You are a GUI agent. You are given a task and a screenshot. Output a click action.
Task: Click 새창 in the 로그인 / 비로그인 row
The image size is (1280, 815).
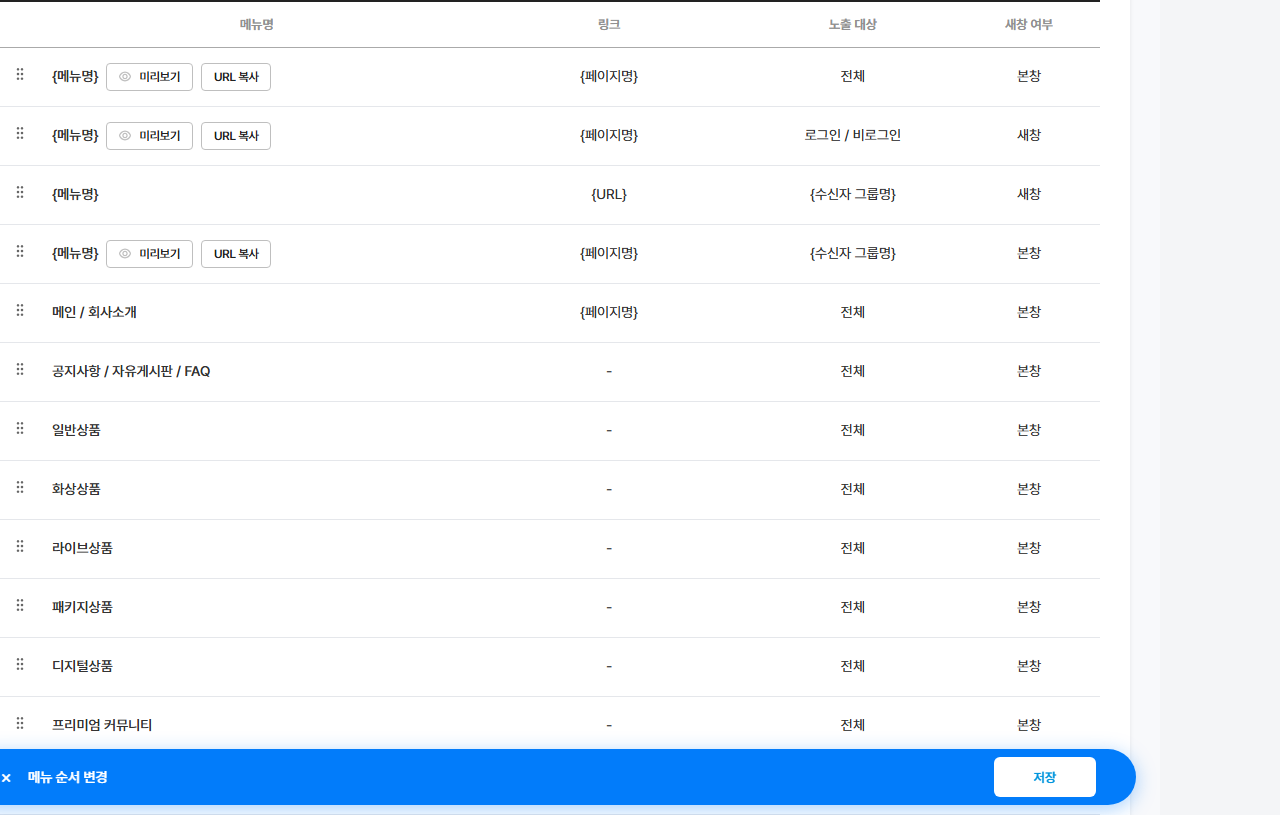1029,135
